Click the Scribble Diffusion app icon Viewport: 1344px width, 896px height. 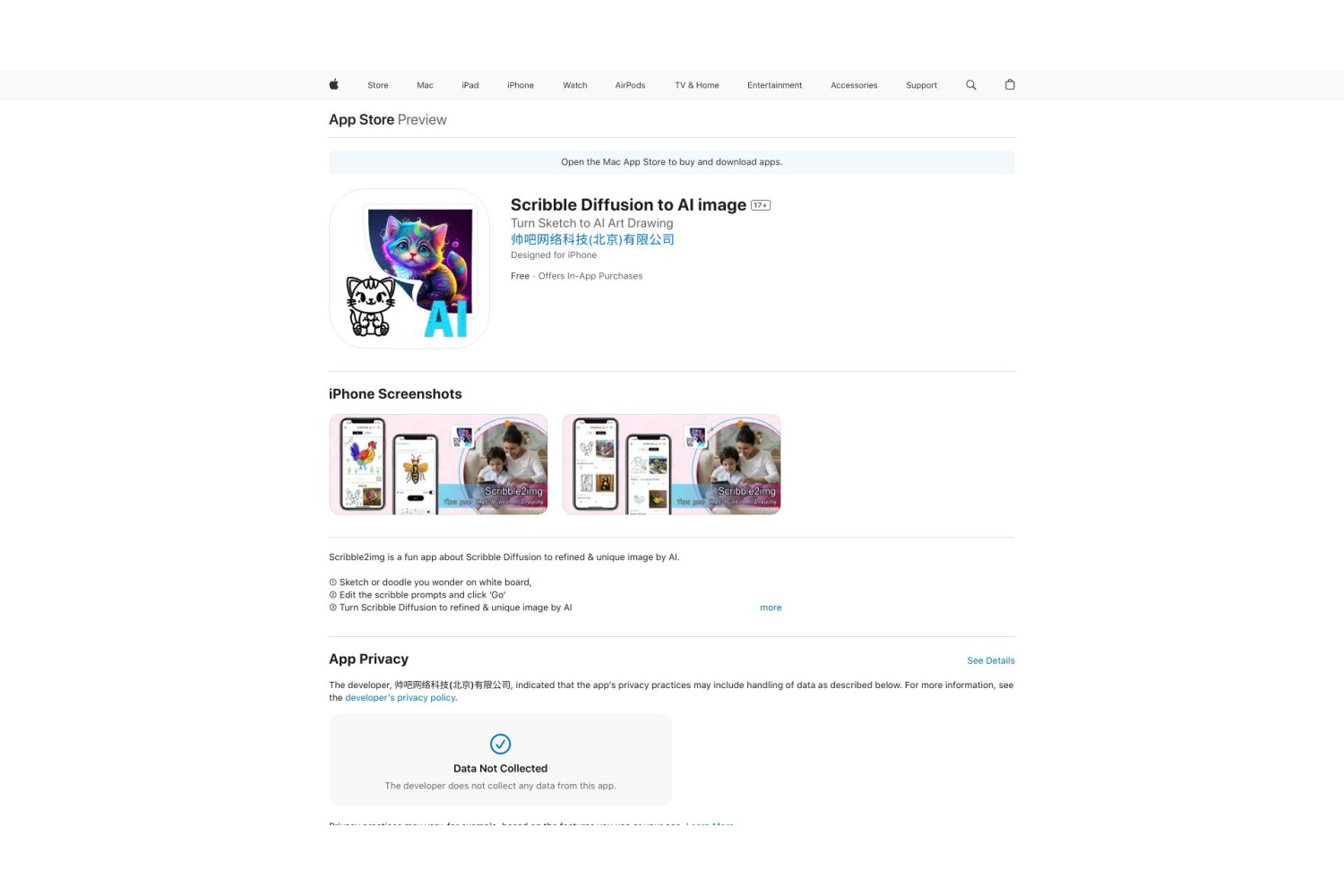409,269
